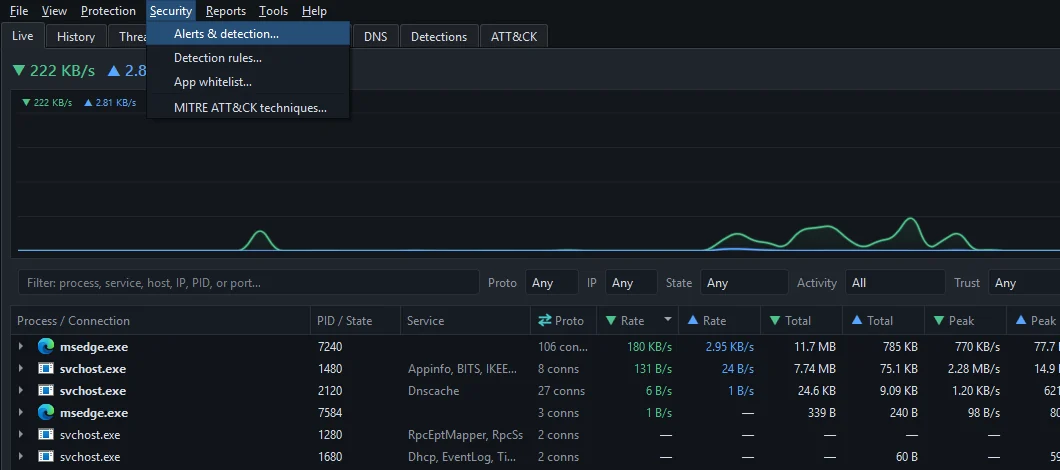
Task: Open the Trust filter dropdown
Action: coord(1024,283)
